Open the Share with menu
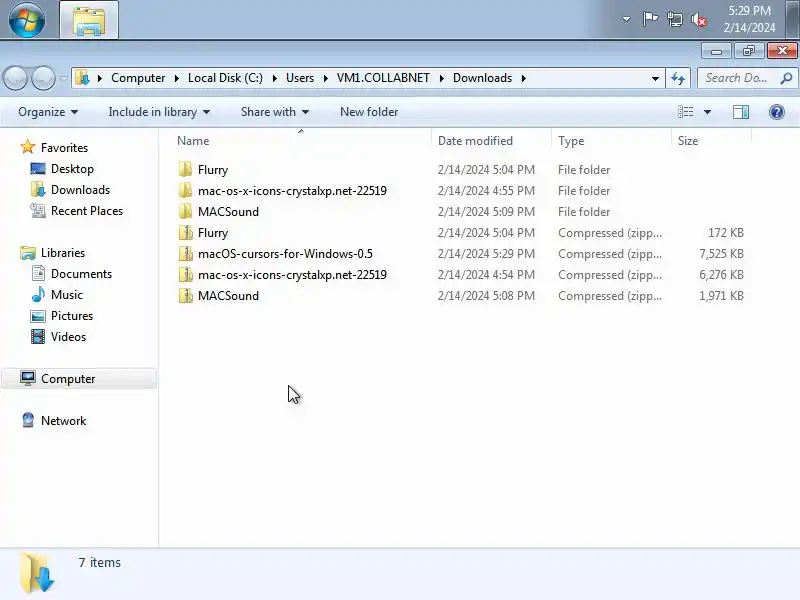 tap(274, 112)
